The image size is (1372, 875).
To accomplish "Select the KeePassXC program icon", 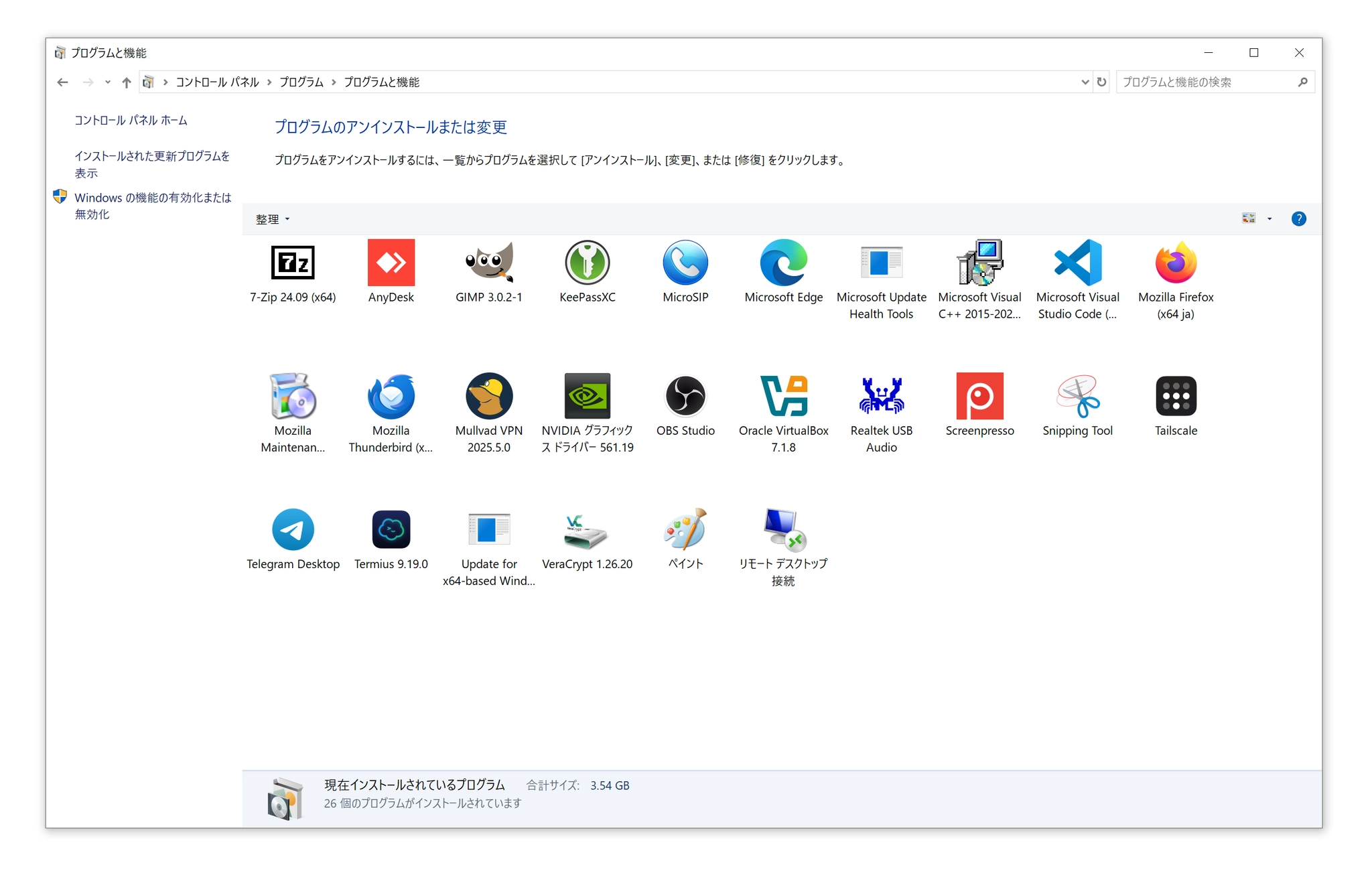I will pos(588,263).
